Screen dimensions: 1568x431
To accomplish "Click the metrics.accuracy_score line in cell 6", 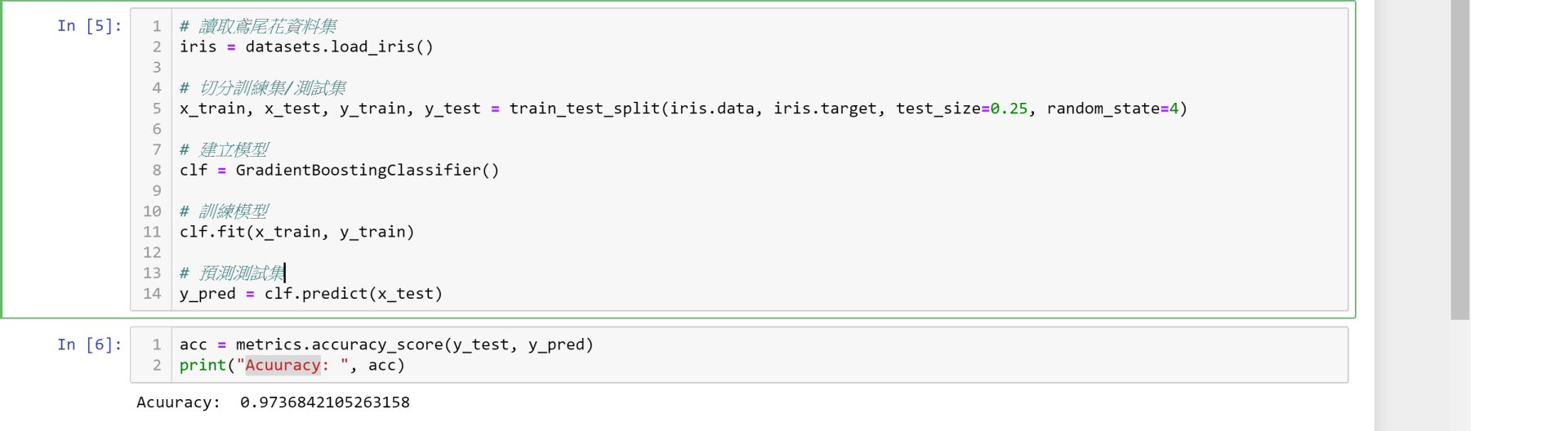I will pos(386,344).
